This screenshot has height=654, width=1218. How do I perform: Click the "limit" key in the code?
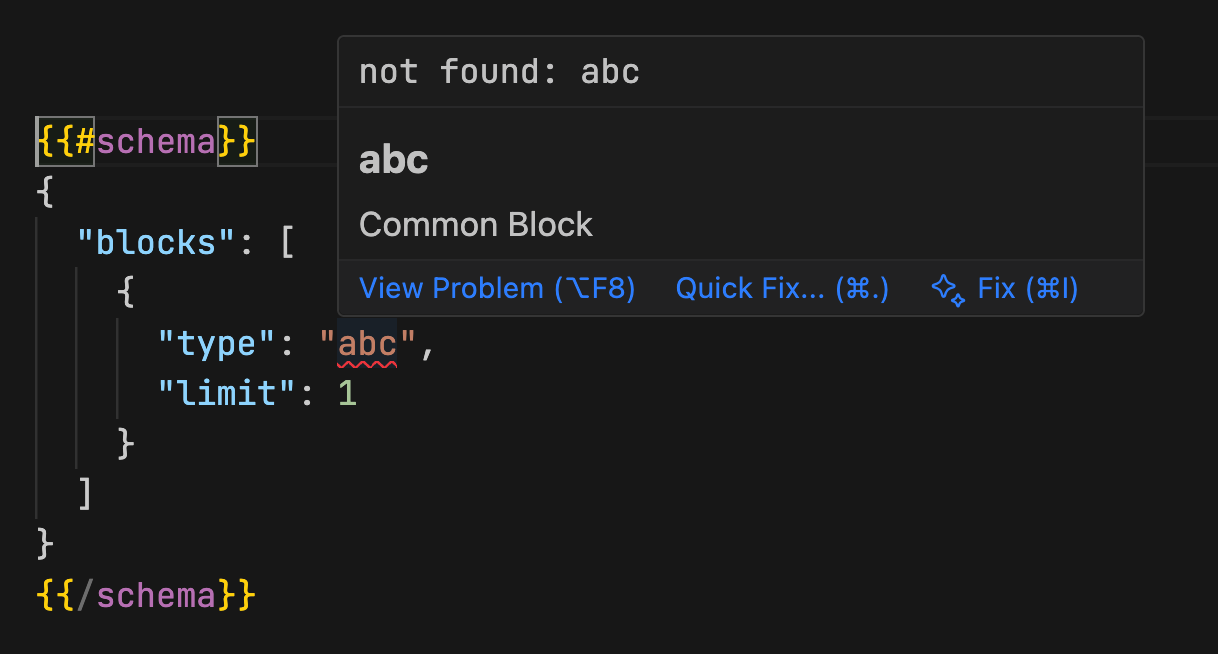tap(218, 393)
